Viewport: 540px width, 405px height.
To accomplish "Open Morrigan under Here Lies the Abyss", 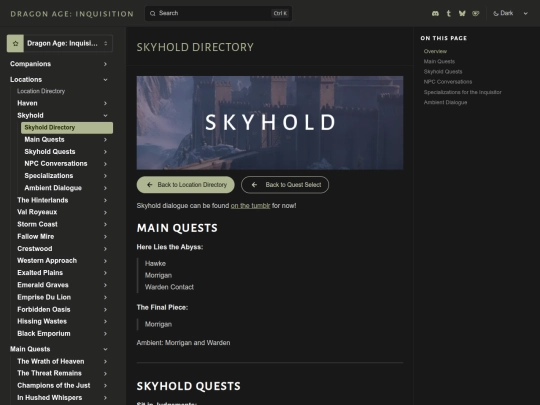I will click(x=158, y=276).
